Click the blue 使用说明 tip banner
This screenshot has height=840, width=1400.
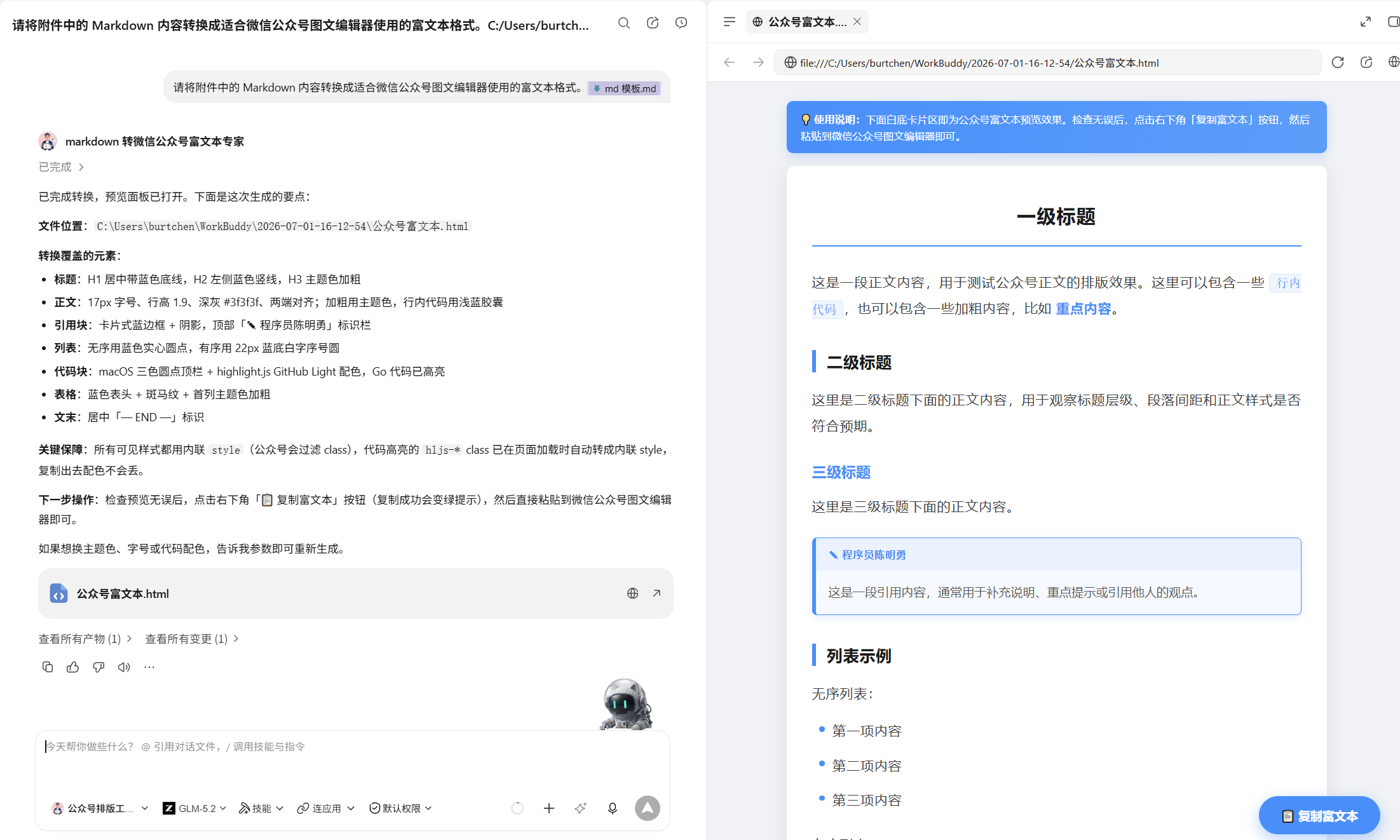point(1056,127)
